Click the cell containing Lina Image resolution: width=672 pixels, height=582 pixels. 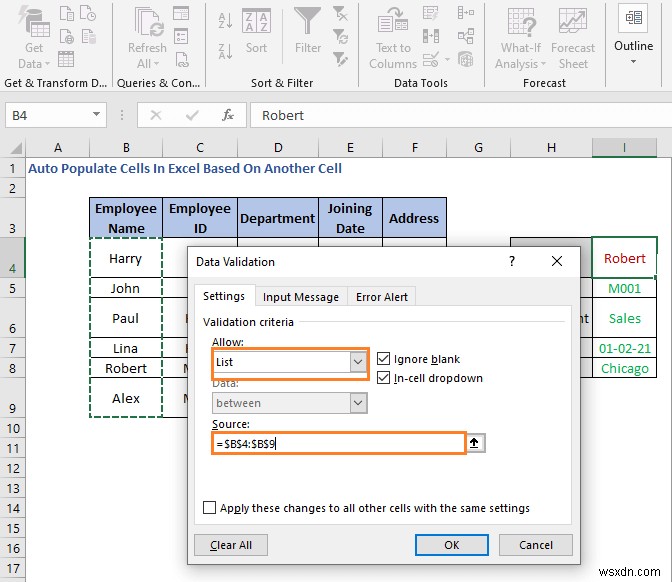tap(126, 348)
